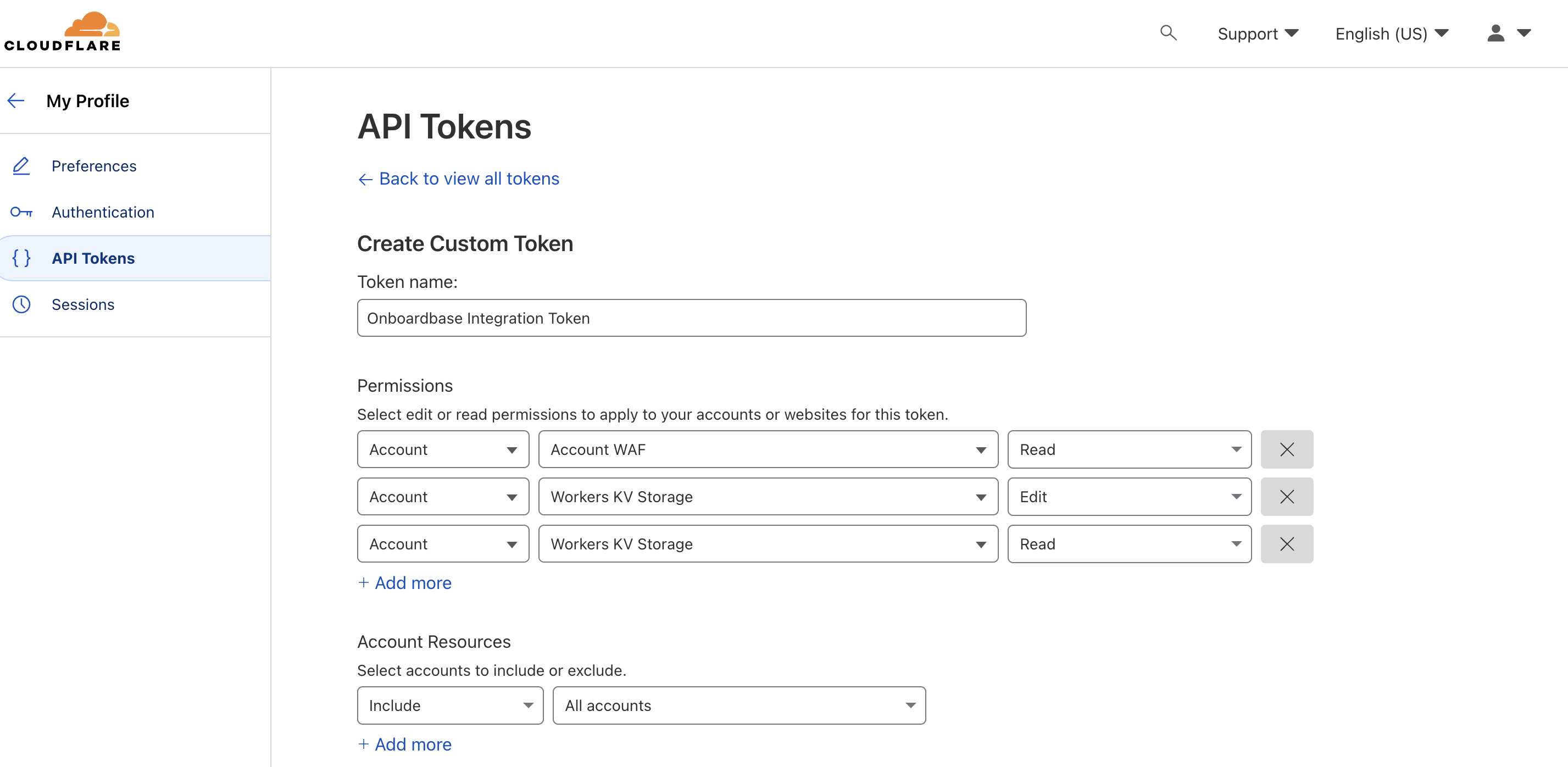Viewport: 1568px width, 767px height.
Task: Open the Account WAF permission dropdown
Action: tap(768, 449)
